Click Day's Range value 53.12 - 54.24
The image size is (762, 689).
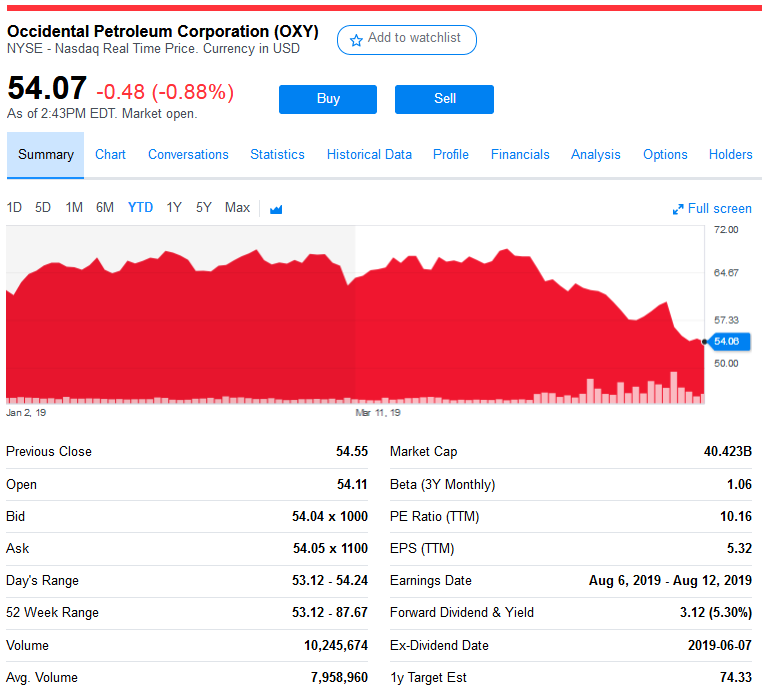click(x=330, y=581)
